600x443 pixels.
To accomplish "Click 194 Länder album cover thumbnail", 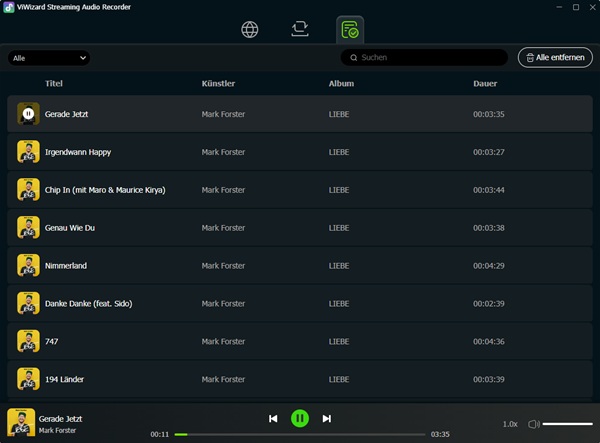I will point(28,379).
